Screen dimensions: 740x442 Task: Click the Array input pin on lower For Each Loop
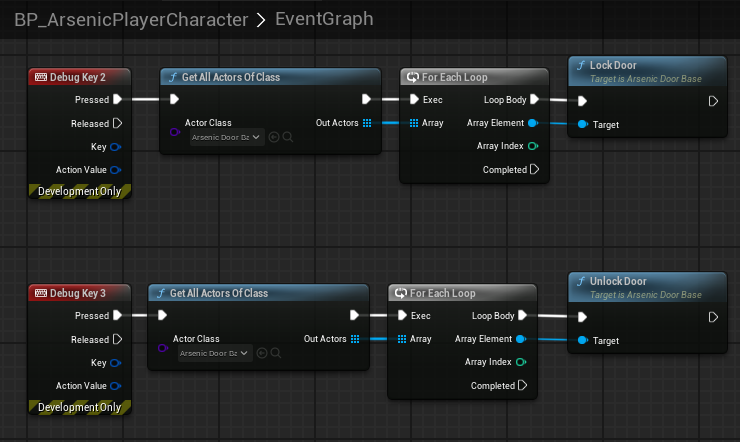[402, 339]
